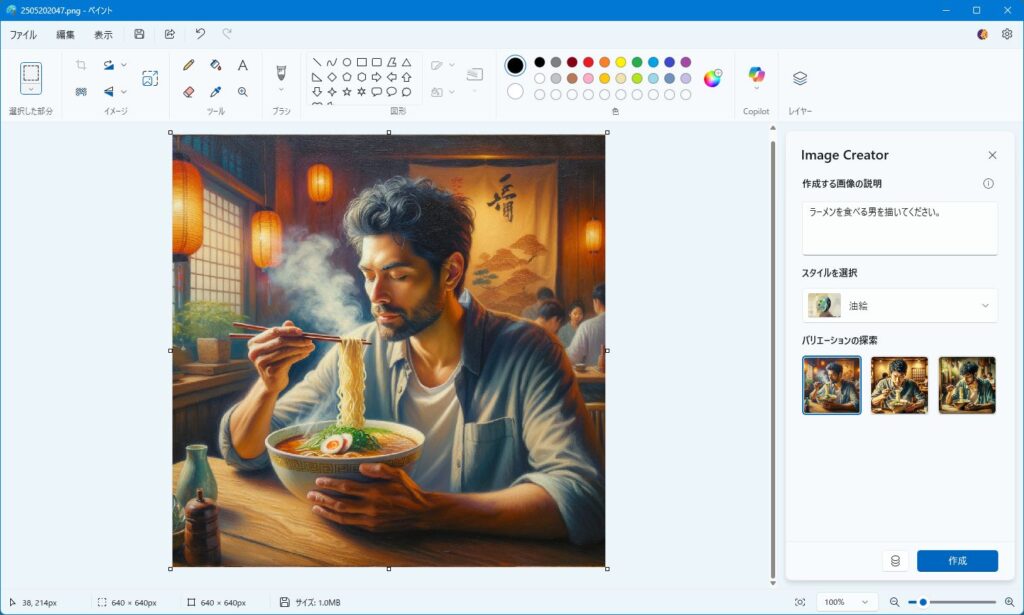Open the Layers panel
The width and height of the screenshot is (1024, 615).
(x=800, y=78)
